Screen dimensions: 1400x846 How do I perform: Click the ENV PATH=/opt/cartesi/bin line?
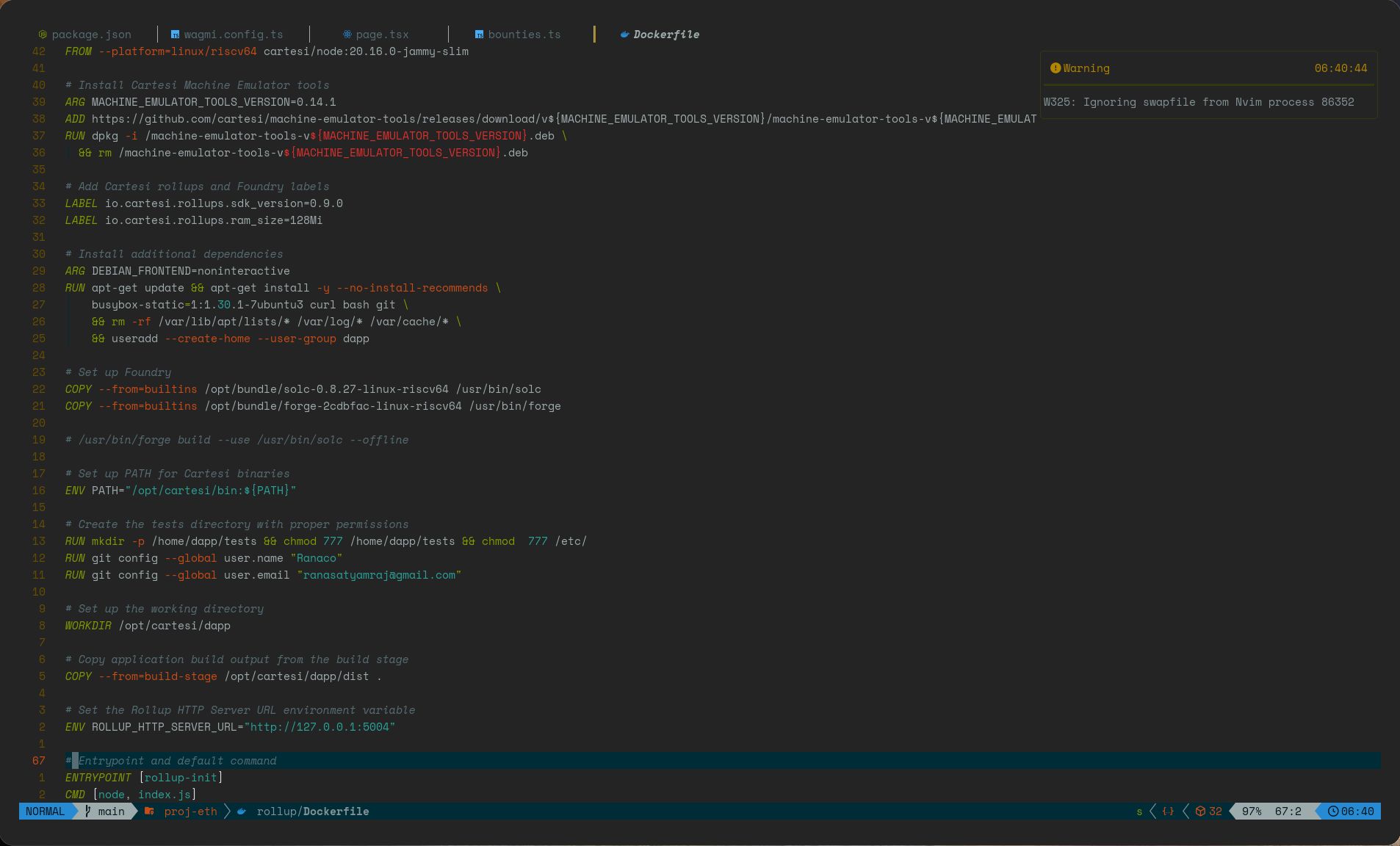pyautogui.click(x=181, y=491)
